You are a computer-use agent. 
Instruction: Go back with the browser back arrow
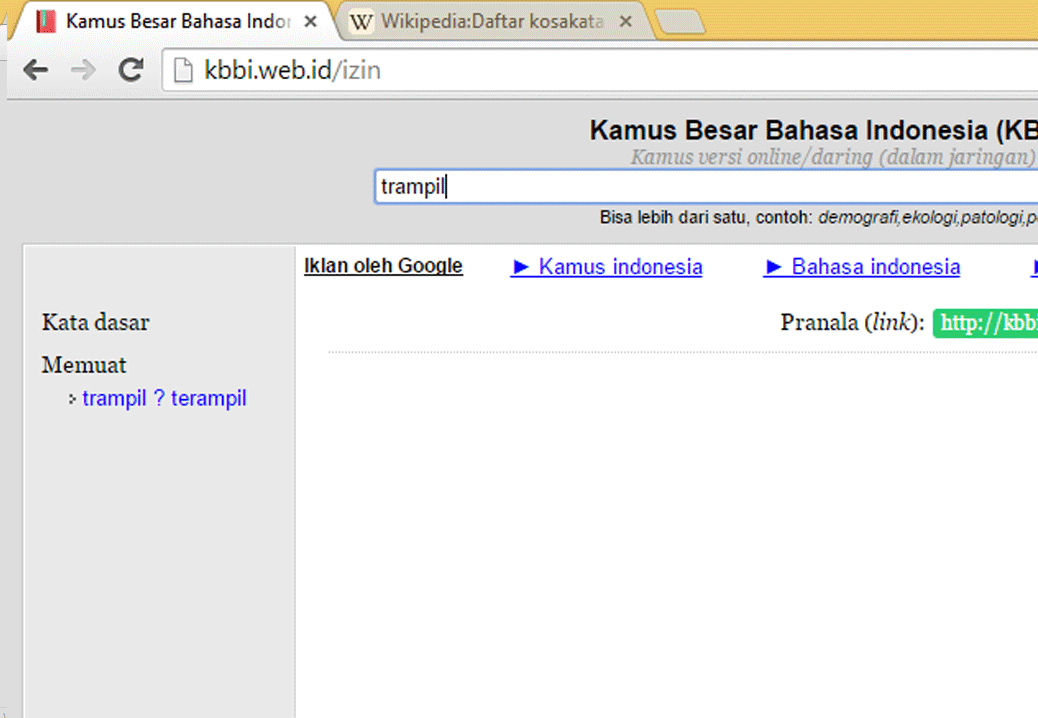click(x=35, y=69)
